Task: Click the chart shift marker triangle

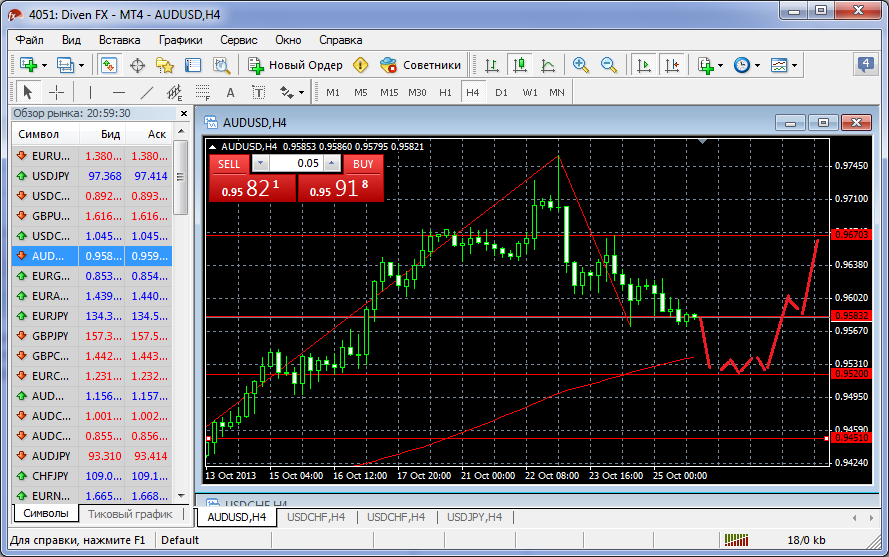Action: pos(702,141)
